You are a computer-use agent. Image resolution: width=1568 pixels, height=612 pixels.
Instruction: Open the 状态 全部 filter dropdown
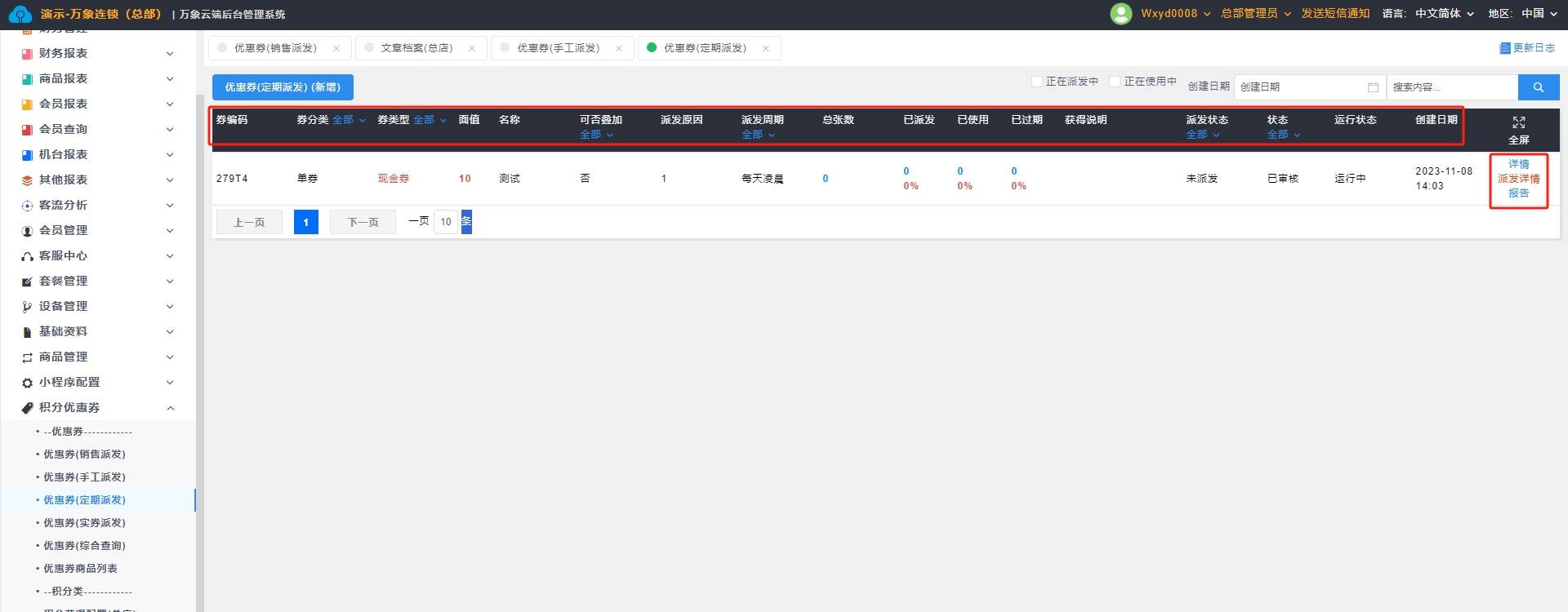(1284, 135)
